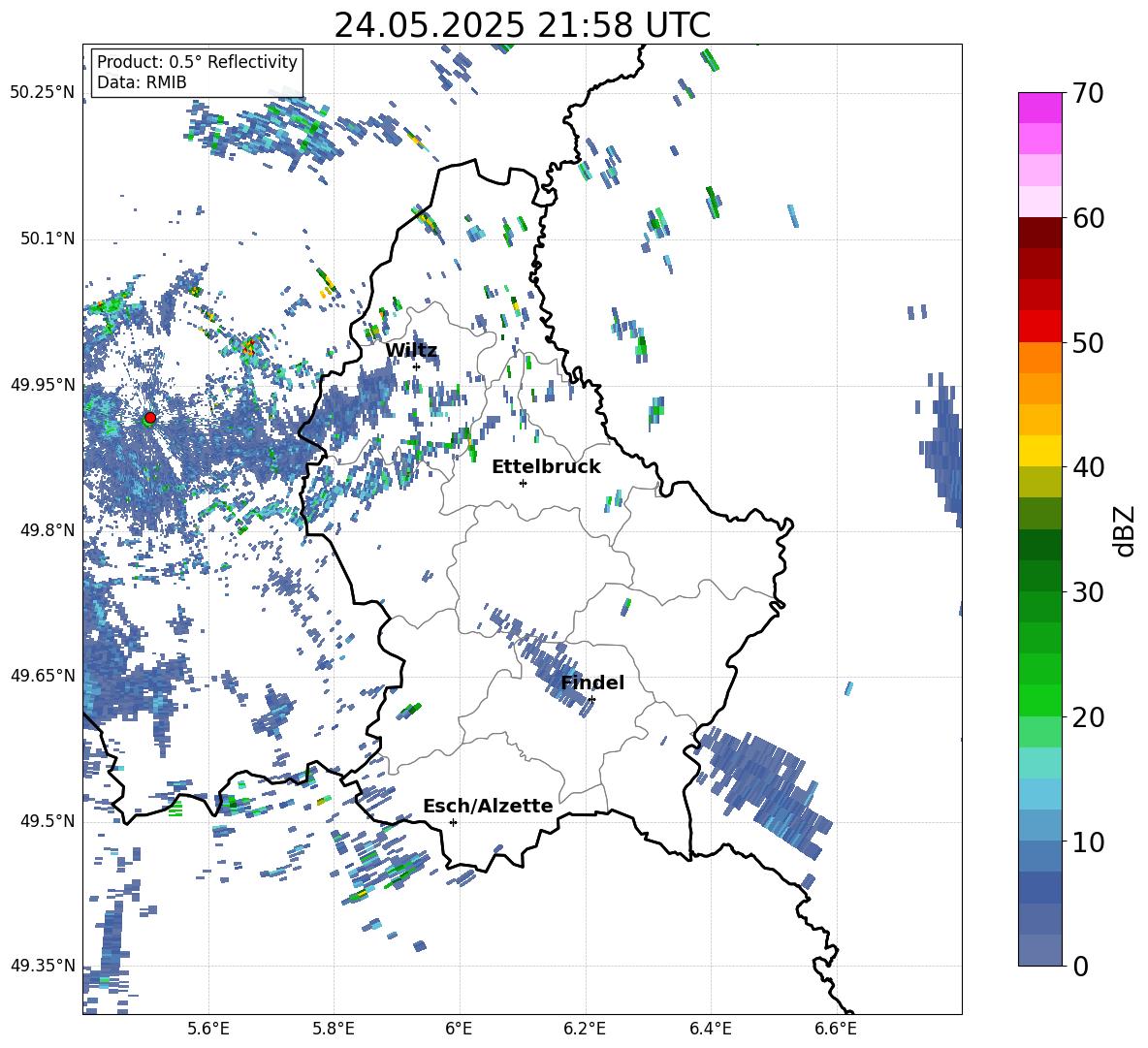Click the large blue echo southeast of Findel
This screenshot has width=1148, height=1048.
point(769,790)
